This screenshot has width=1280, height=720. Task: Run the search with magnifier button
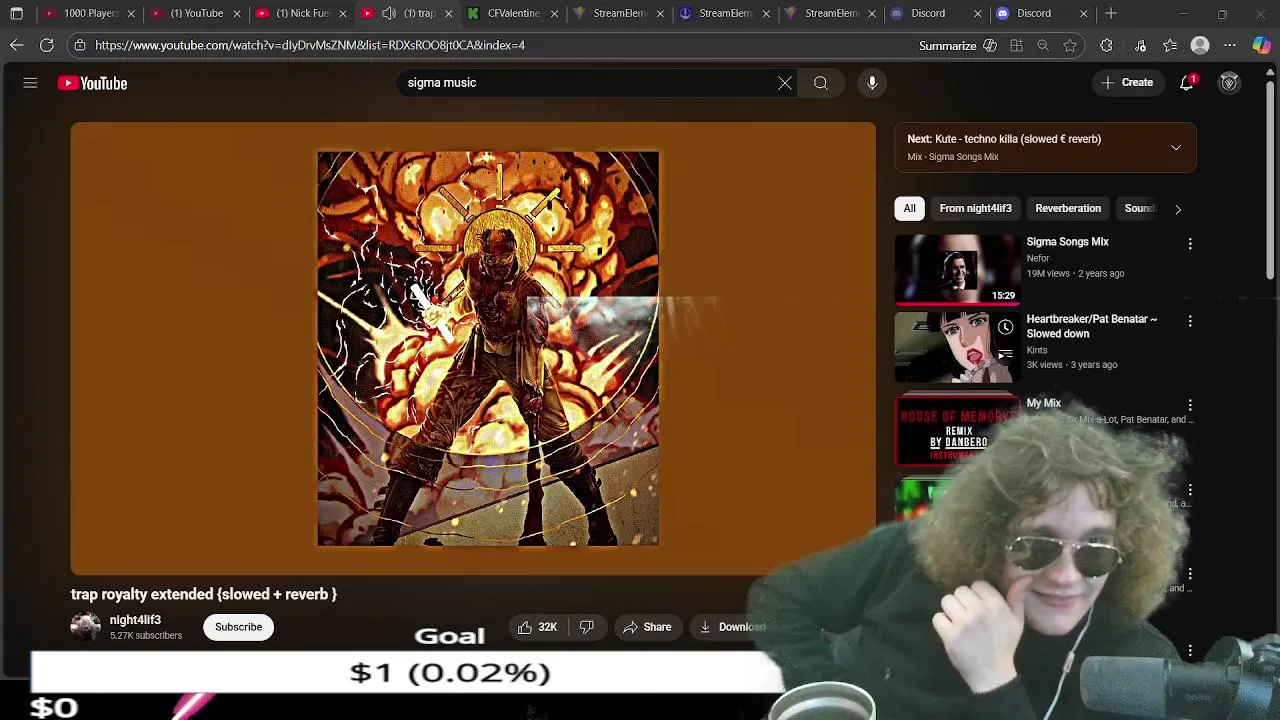820,83
